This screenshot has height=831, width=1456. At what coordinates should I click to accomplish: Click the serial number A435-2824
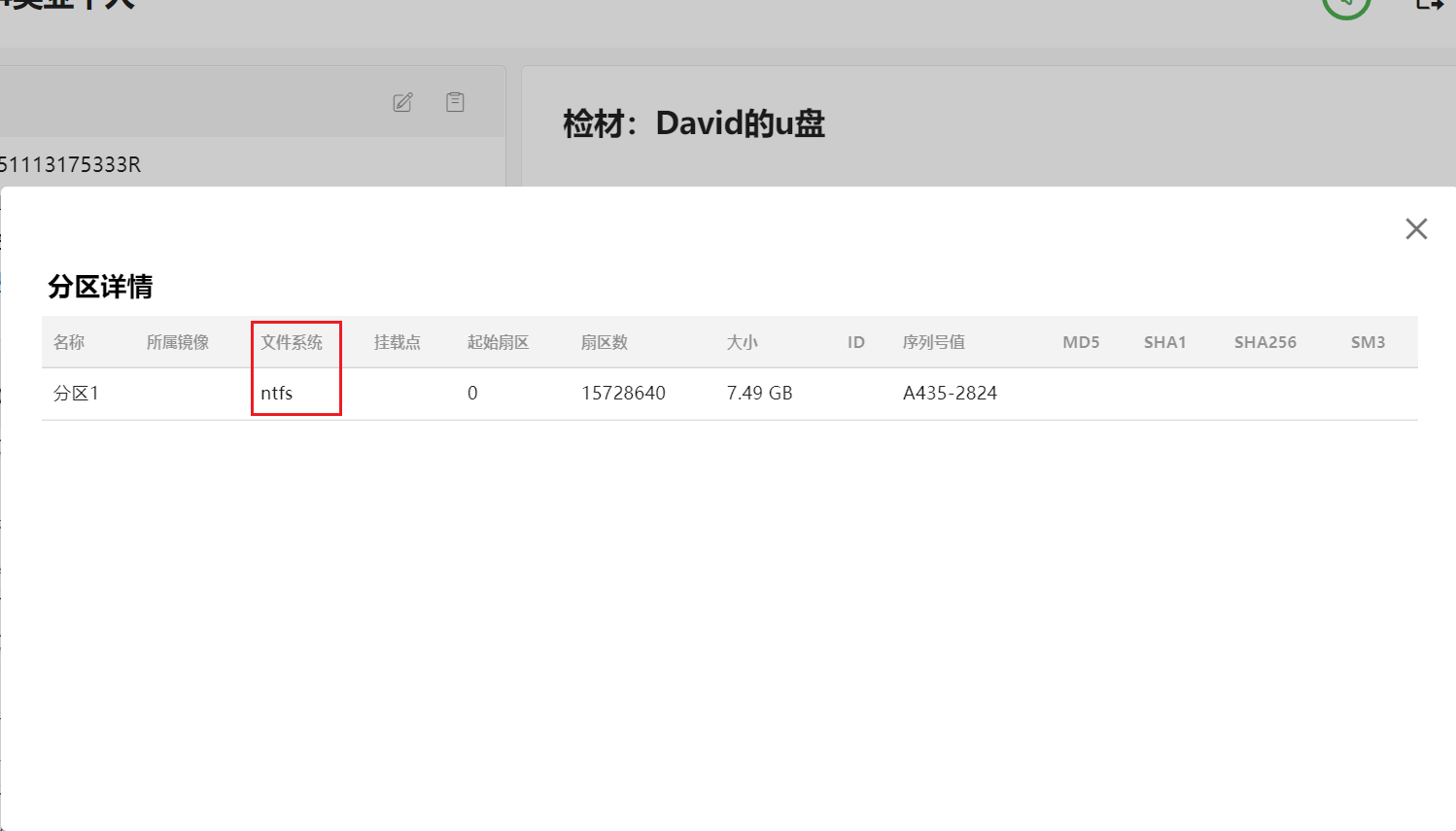click(950, 394)
